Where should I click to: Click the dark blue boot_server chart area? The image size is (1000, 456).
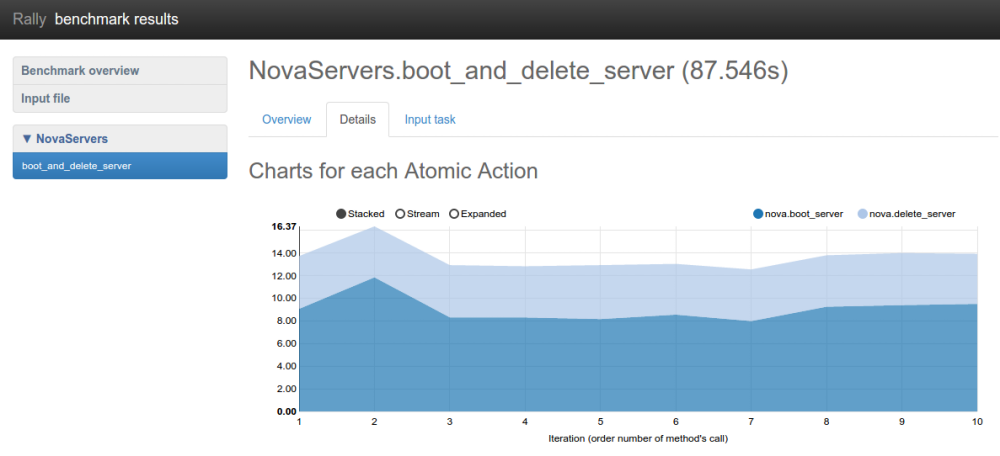point(600,370)
